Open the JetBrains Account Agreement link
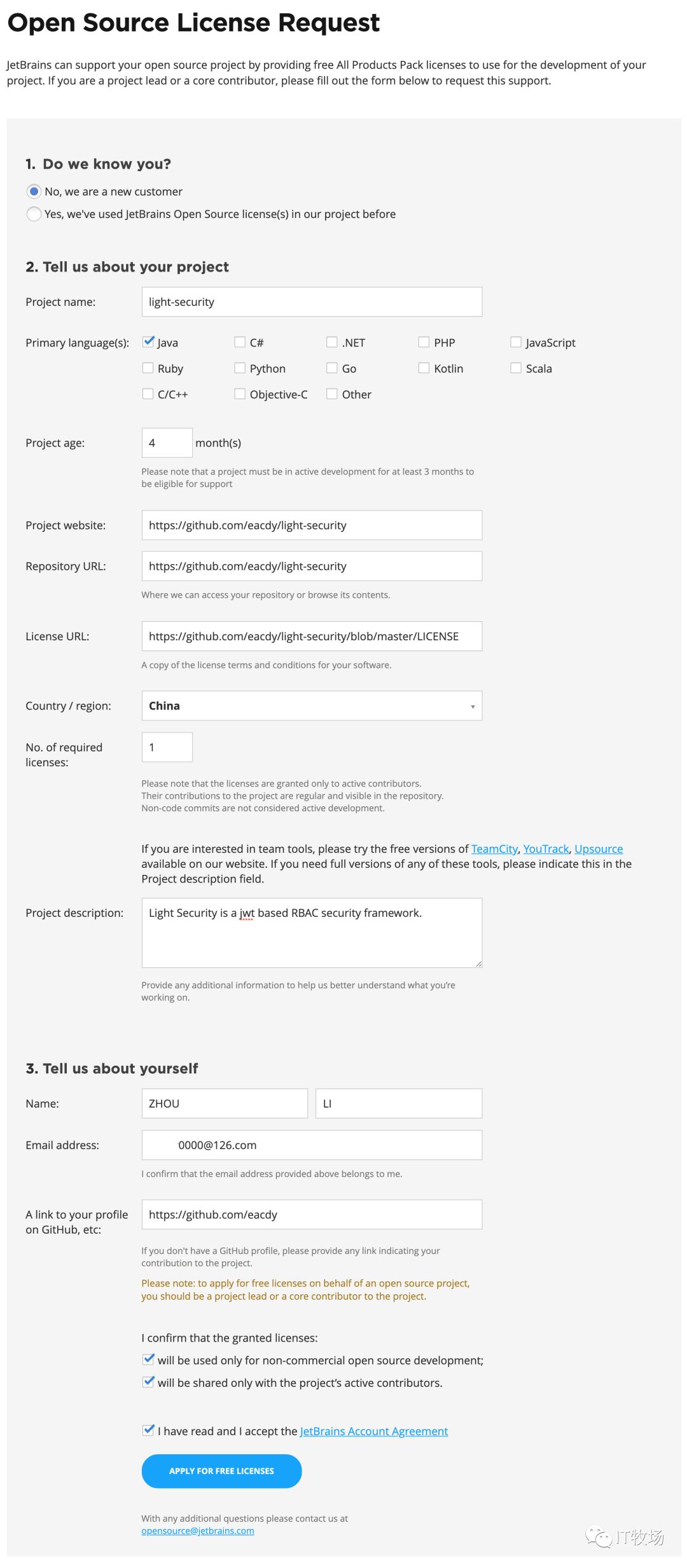This screenshot has width=687, height=1568. tap(374, 1431)
